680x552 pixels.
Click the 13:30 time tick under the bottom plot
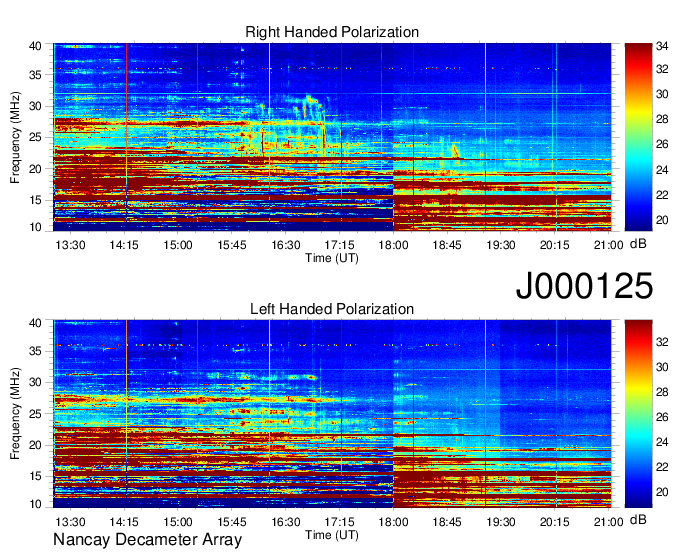[70, 522]
